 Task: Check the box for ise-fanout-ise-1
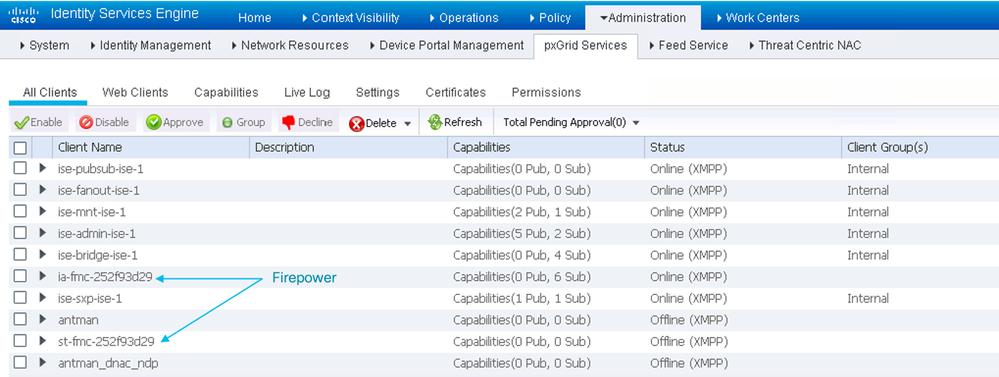click(x=20, y=190)
